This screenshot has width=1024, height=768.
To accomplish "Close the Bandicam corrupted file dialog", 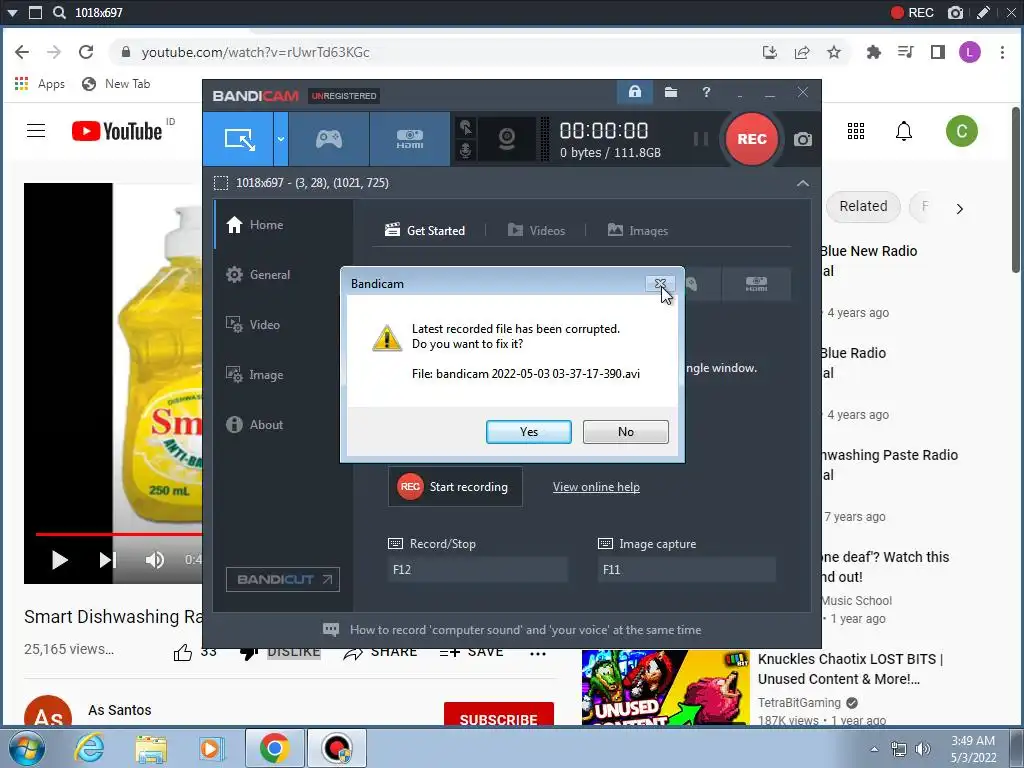I will pos(660,284).
